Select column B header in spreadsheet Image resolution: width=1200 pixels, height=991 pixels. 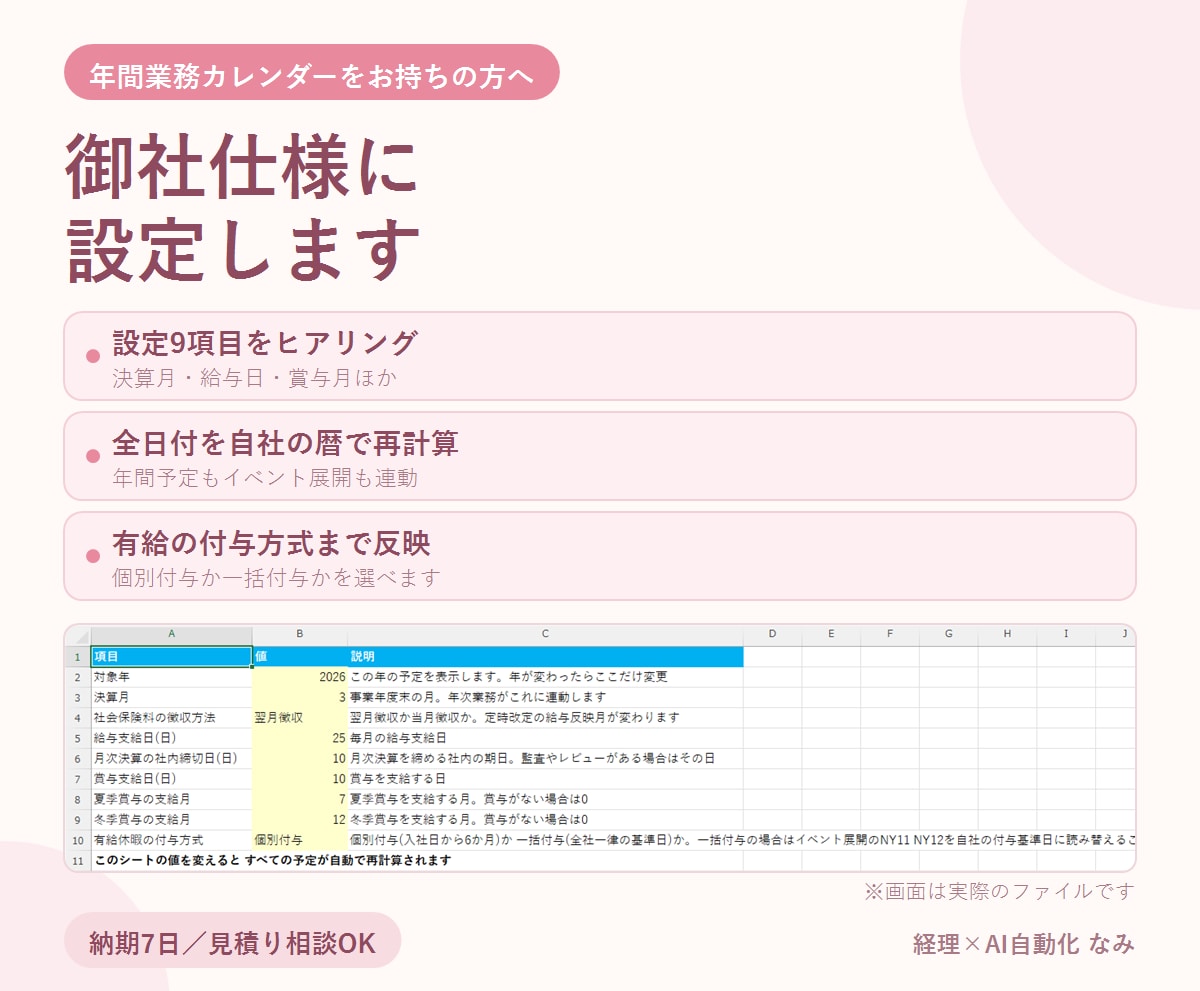click(x=300, y=634)
